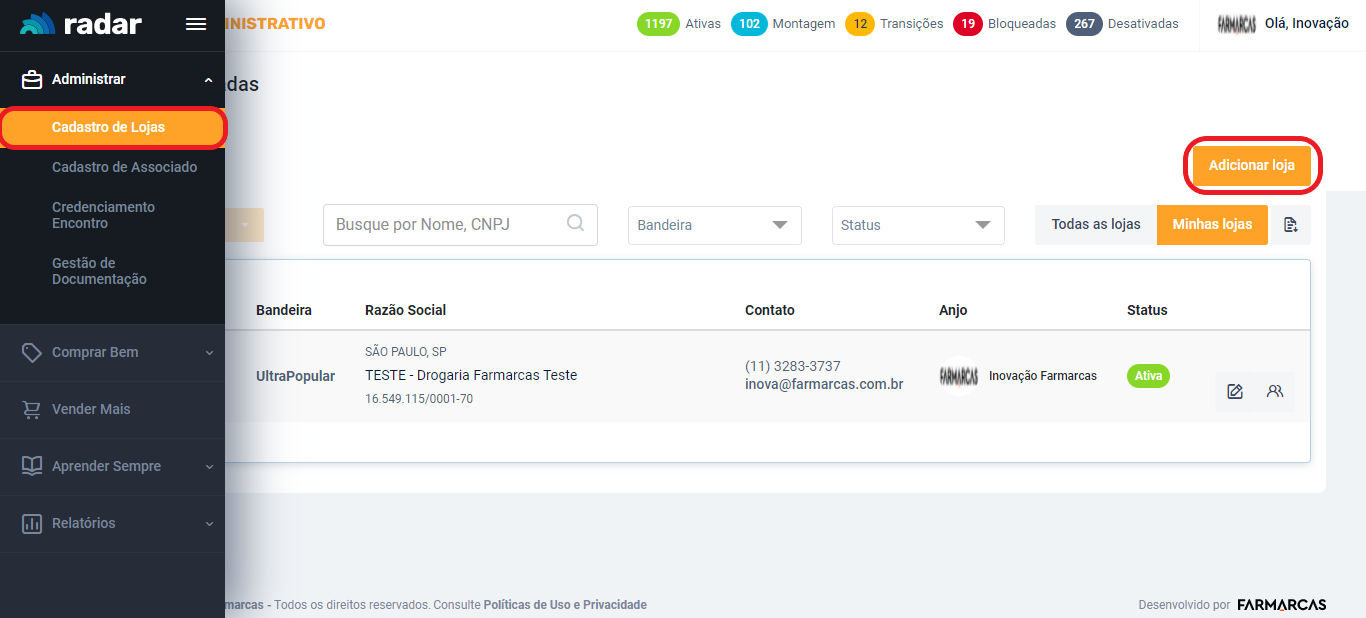This screenshot has height=618, width=1366.
Task: Select the Minhas lojas filter
Action: pyautogui.click(x=1211, y=225)
